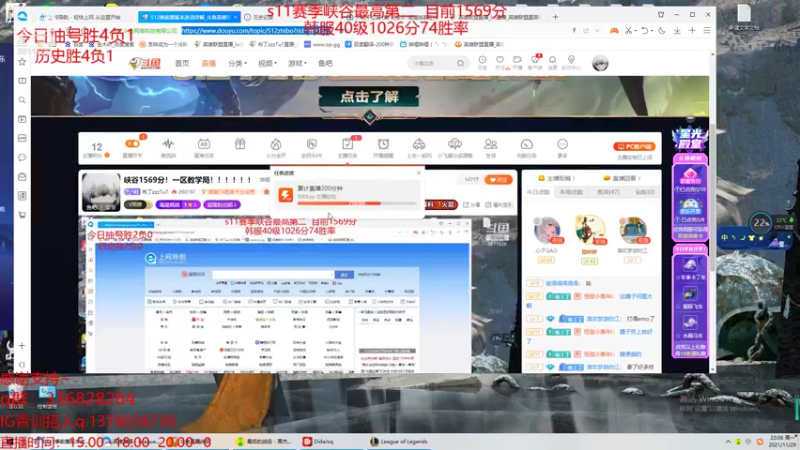Click the Douyu logo
This screenshot has height=450, width=800.
pos(145,63)
